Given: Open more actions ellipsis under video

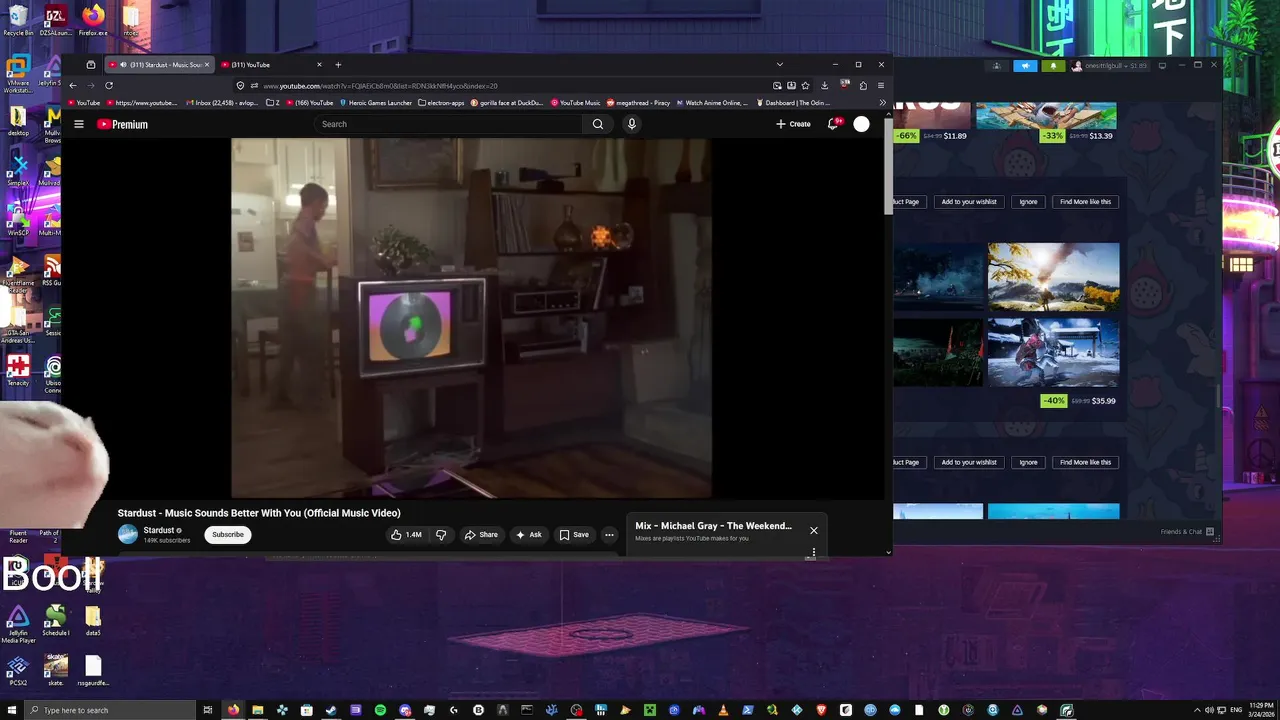Looking at the screenshot, I should pyautogui.click(x=609, y=535).
